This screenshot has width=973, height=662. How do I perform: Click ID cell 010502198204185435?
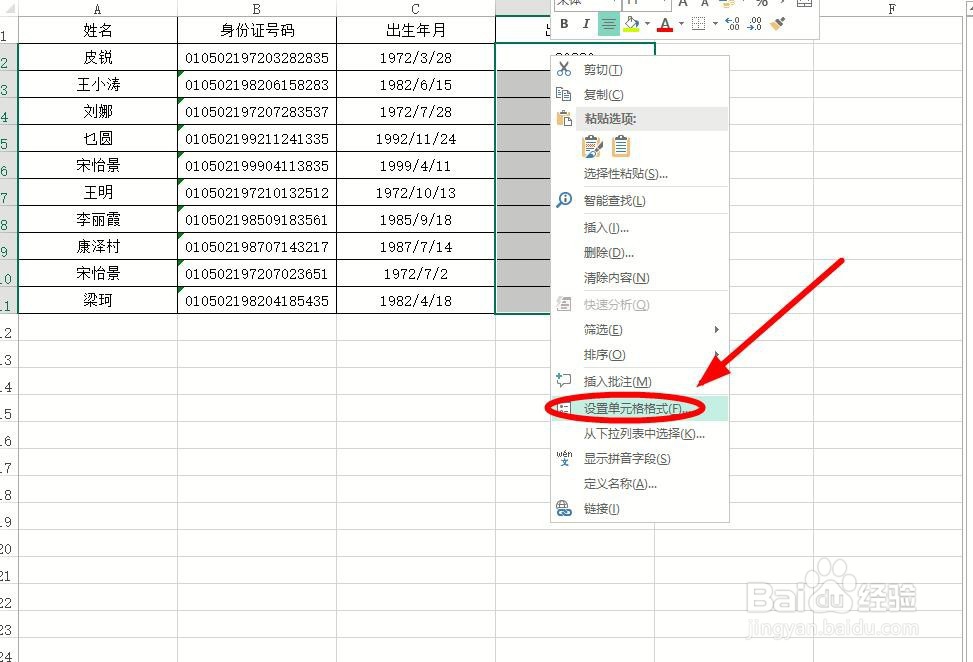257,300
